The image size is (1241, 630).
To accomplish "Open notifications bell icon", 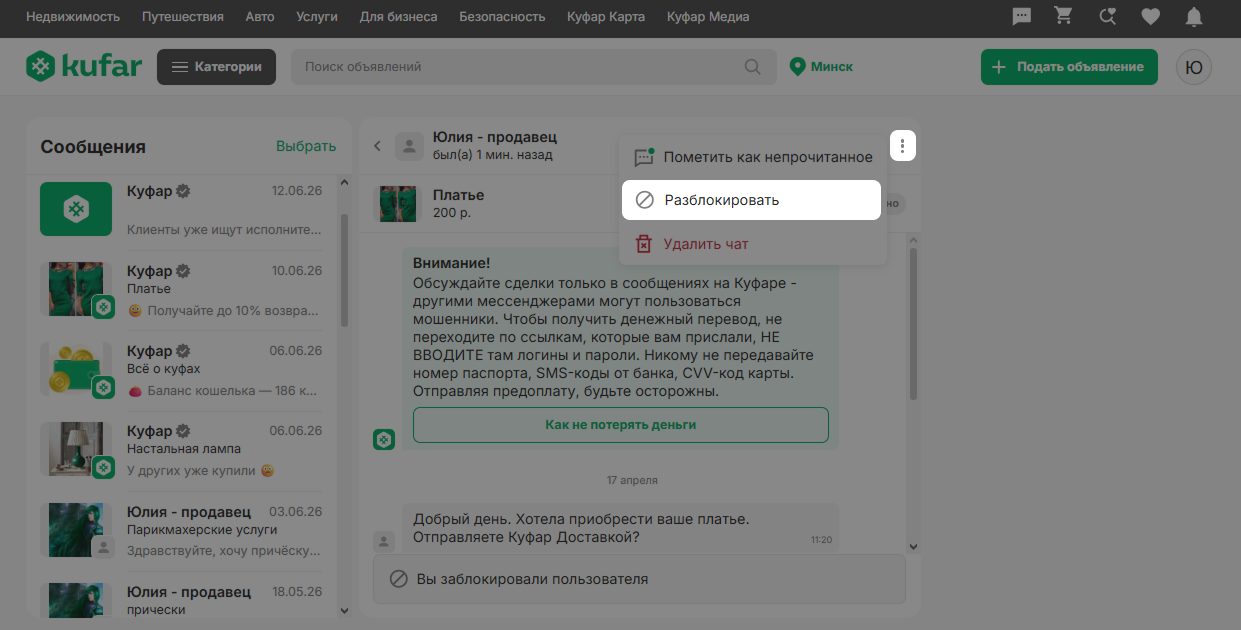I will [1194, 17].
